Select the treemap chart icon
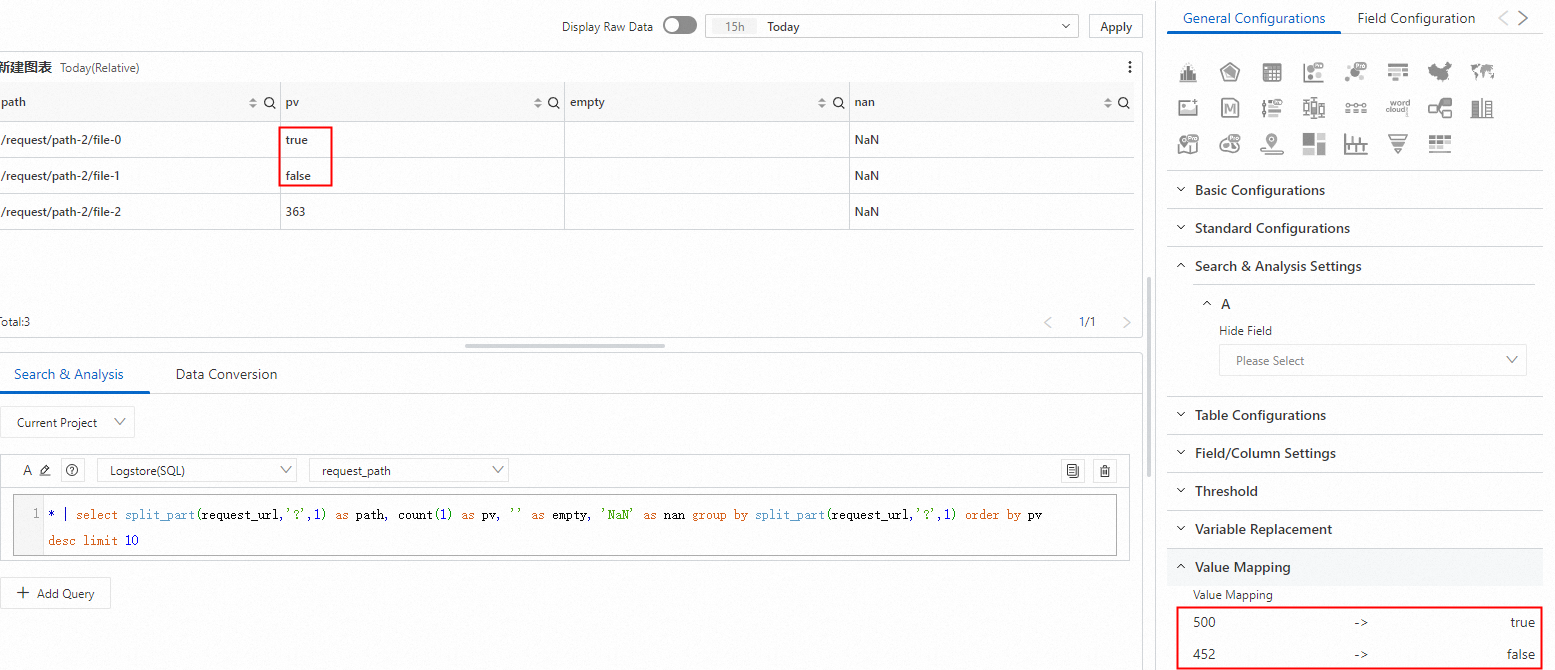 1314,144
